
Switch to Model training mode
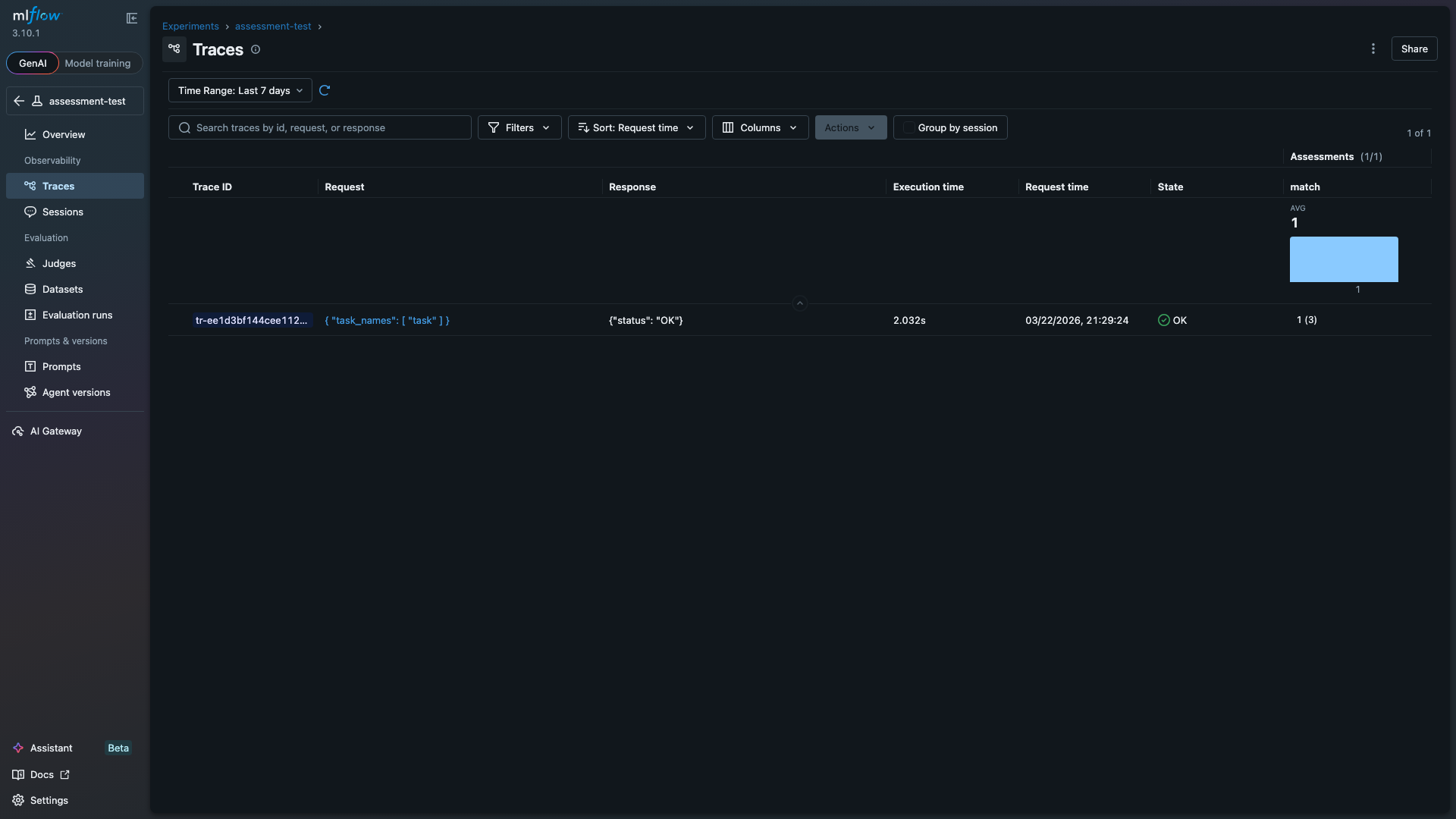coord(97,63)
